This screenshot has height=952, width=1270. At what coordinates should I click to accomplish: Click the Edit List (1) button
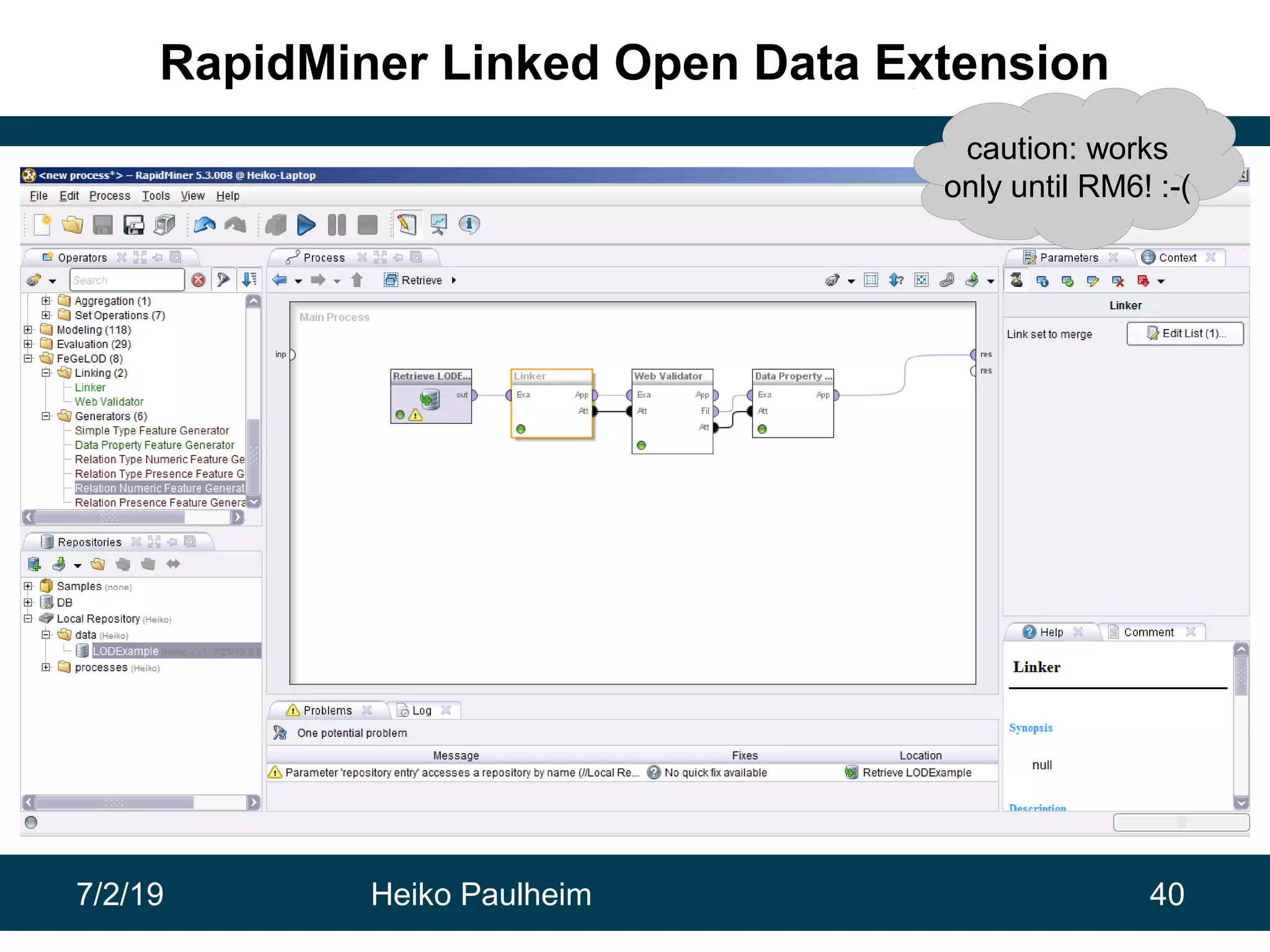point(1185,333)
